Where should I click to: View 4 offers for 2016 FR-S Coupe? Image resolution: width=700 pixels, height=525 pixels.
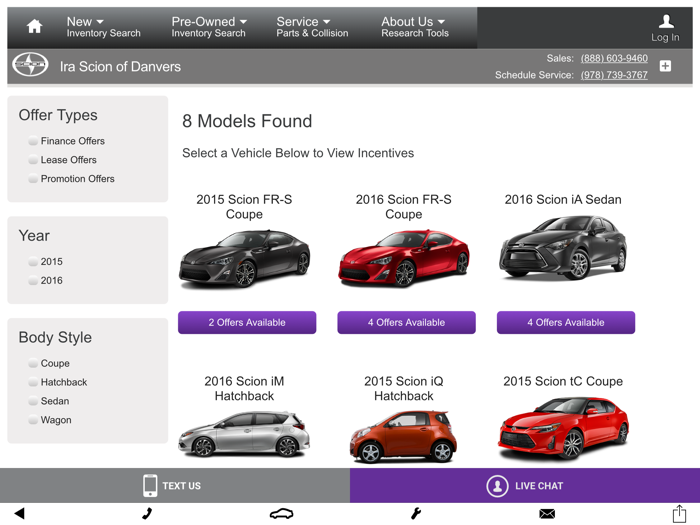[406, 322]
